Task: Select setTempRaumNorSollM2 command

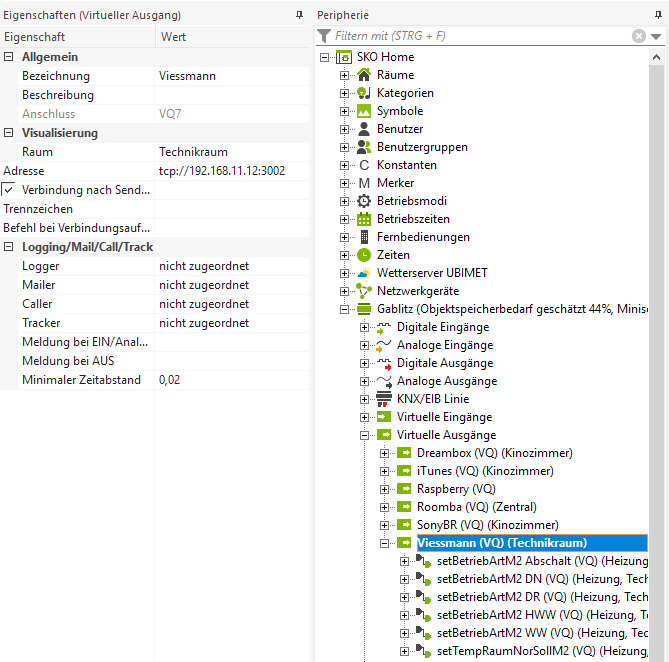Action: 542,651
